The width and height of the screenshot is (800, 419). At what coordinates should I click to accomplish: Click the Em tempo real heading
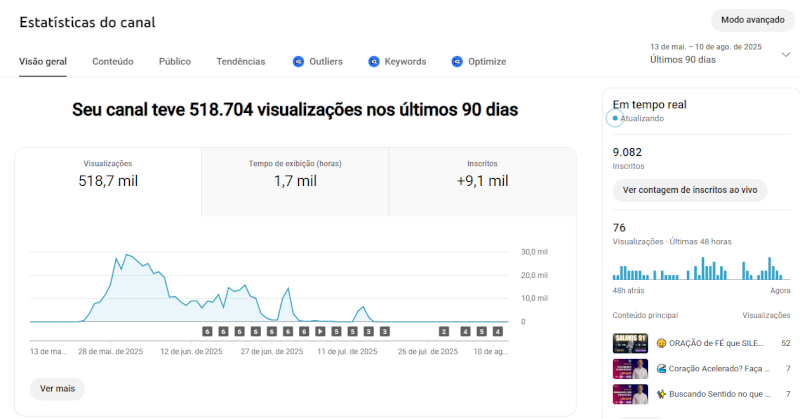pyautogui.click(x=649, y=105)
